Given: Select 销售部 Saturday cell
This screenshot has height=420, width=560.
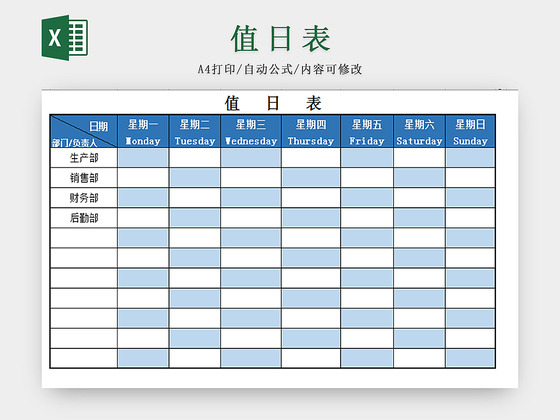Looking at the screenshot, I should 419,178.
